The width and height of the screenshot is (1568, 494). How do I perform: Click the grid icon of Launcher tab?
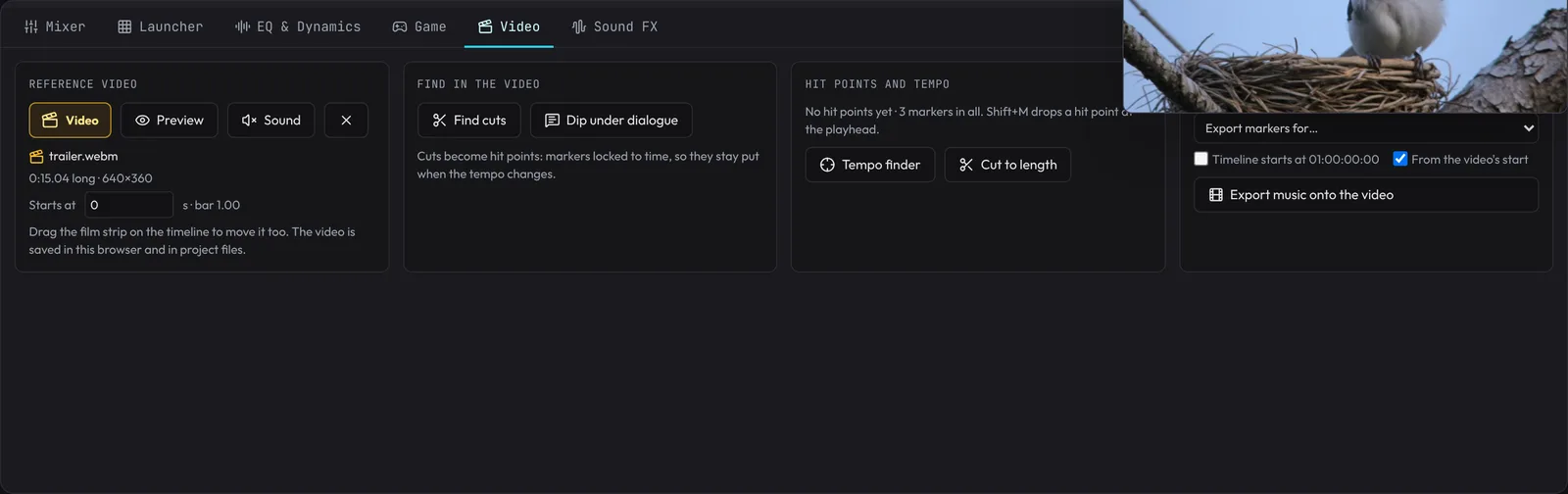[x=124, y=26]
